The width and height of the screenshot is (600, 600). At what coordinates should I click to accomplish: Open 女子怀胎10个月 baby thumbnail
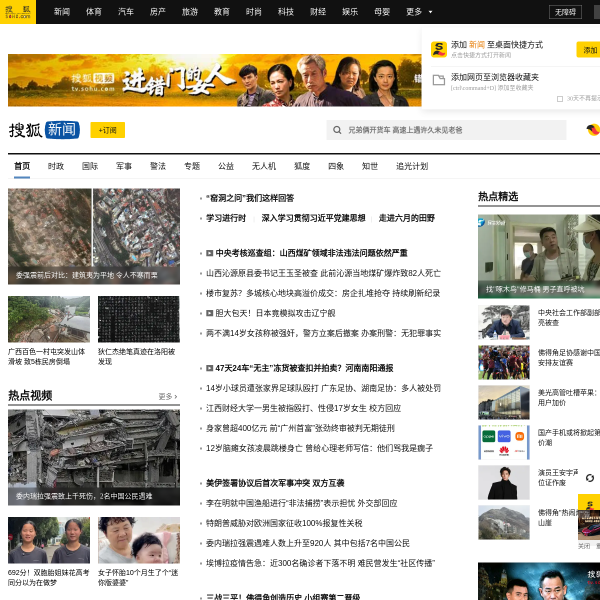click(x=139, y=540)
